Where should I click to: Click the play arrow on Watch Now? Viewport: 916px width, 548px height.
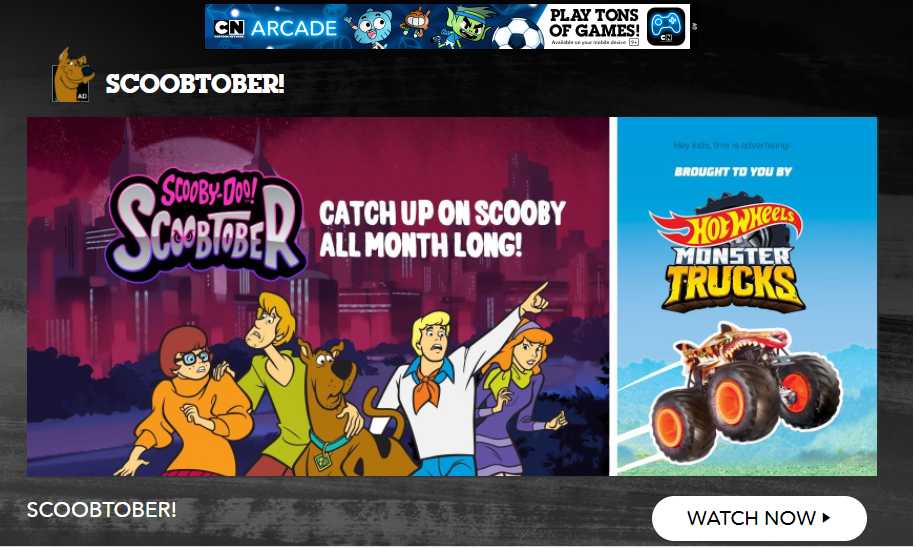[x=826, y=518]
